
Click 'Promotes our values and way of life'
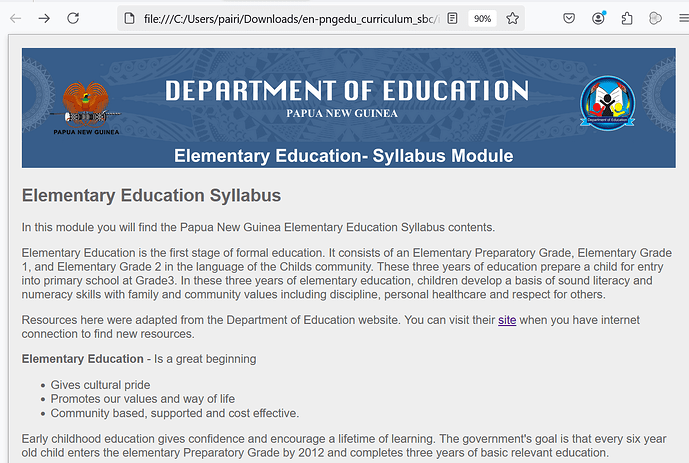pyautogui.click(x=143, y=399)
